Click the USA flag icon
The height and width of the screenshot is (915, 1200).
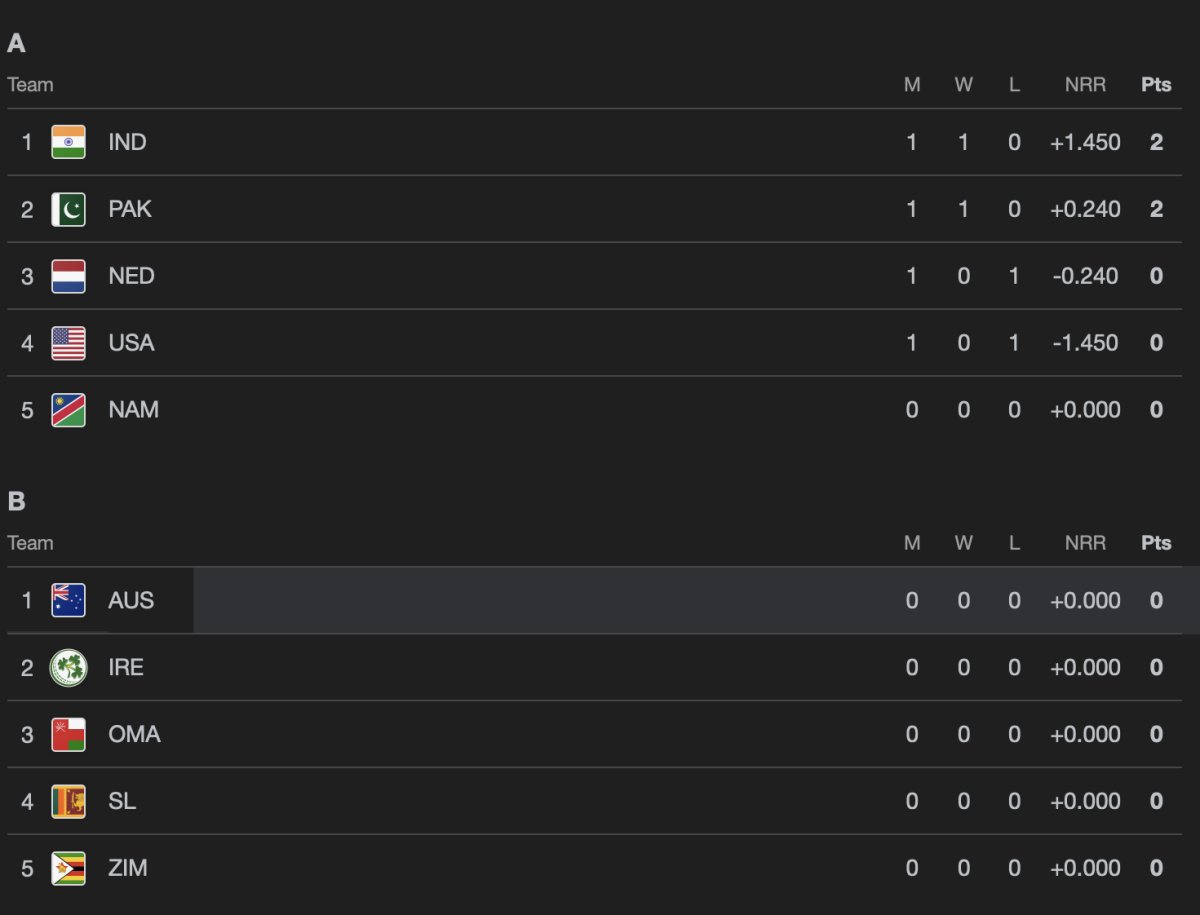point(68,343)
